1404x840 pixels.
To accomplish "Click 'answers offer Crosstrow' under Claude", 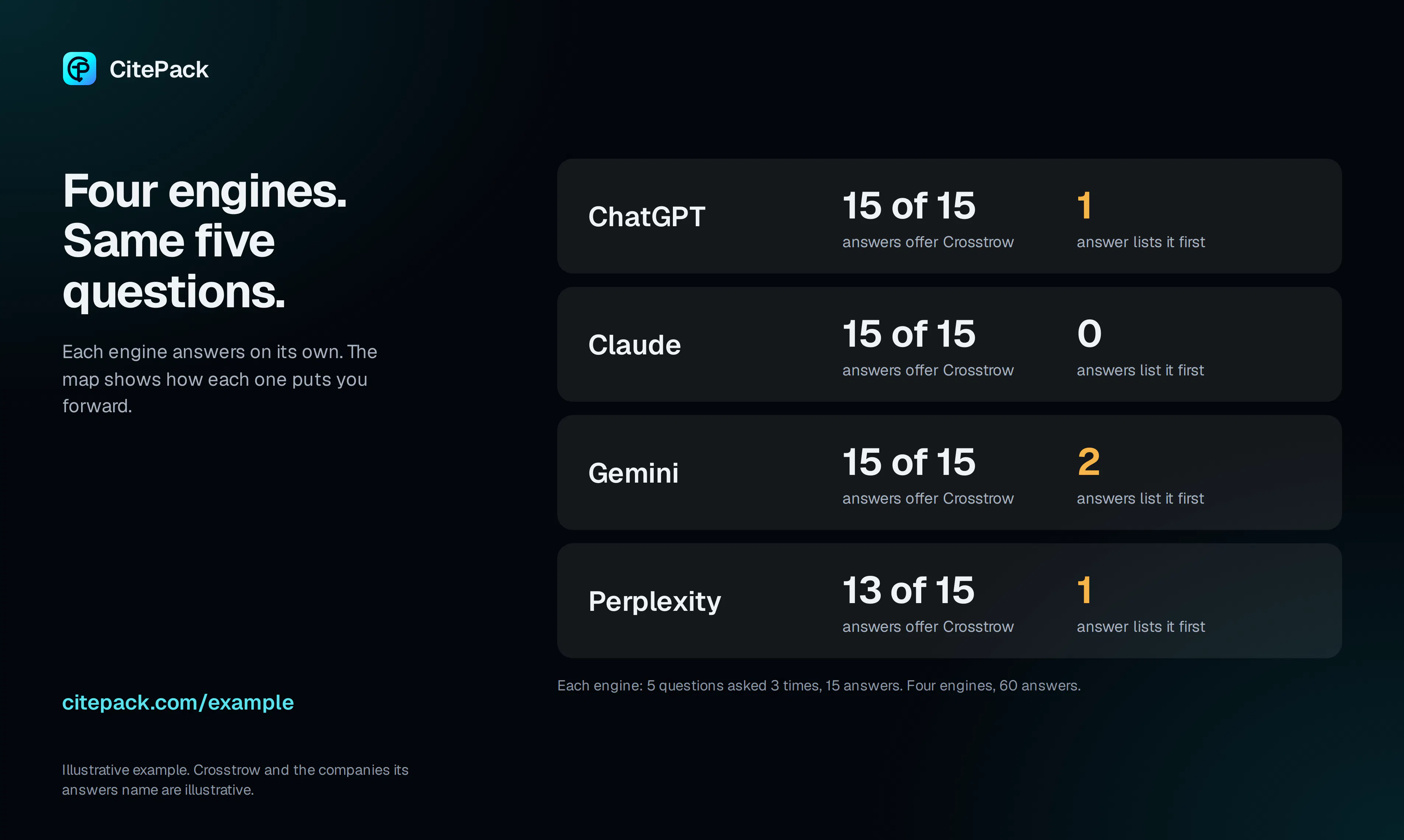I will click(928, 370).
